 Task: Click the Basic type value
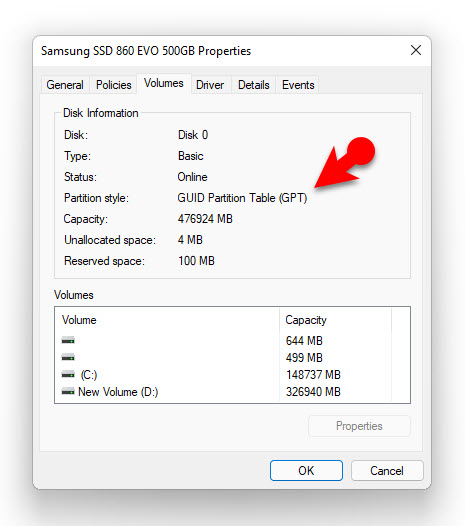[191, 156]
